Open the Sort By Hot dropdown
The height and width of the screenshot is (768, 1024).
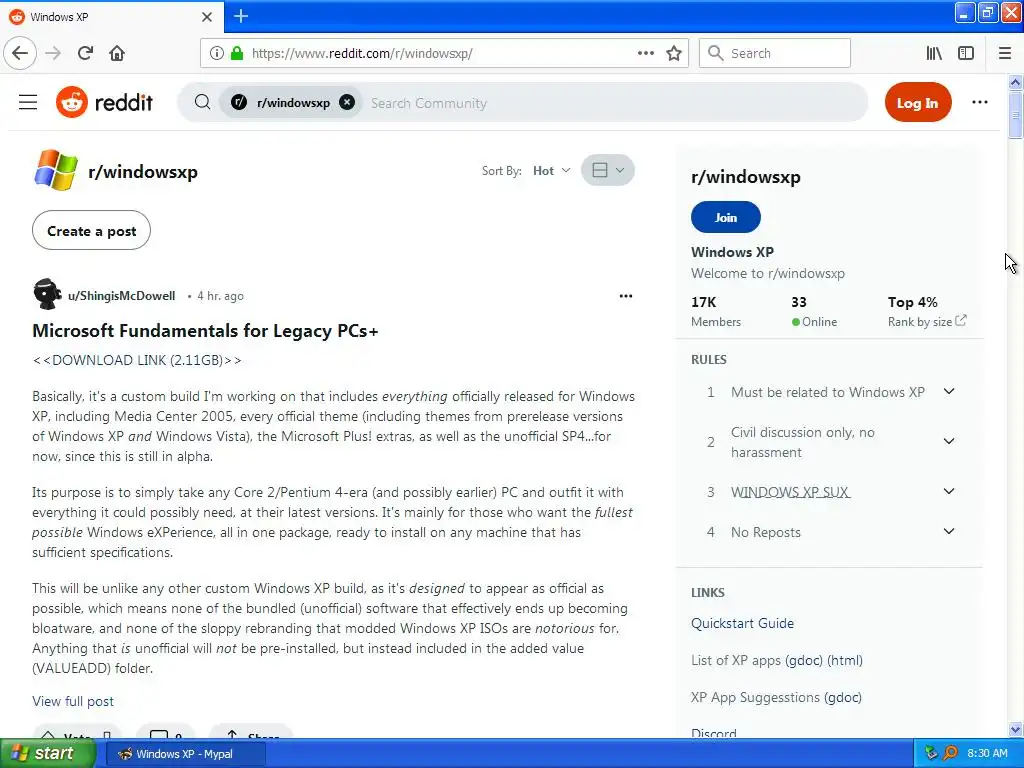pos(551,170)
